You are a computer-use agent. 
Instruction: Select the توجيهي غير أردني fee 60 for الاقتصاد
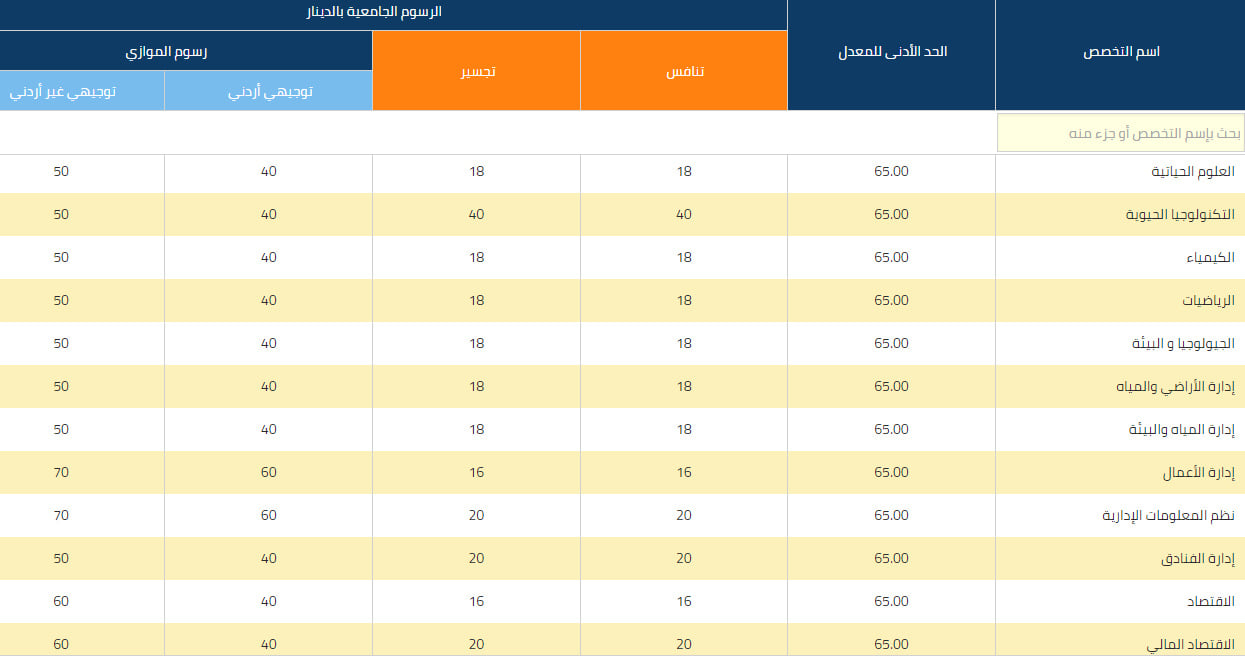62,601
